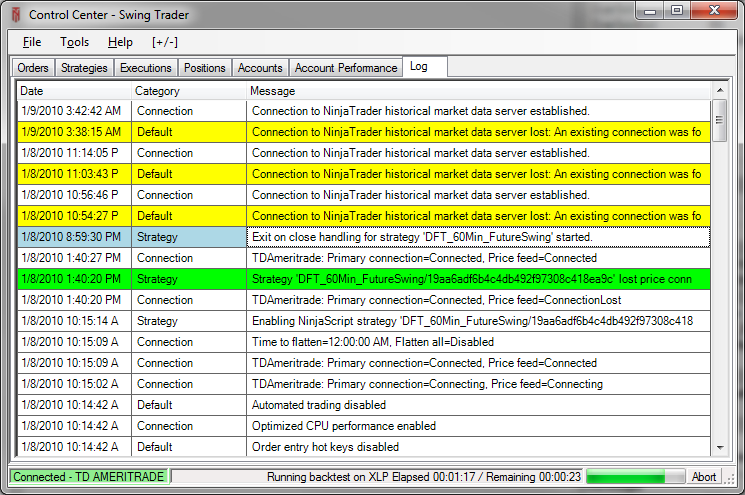
Task: Select the 1/8/2010 8:59:30 PM date cell
Action: [74, 237]
